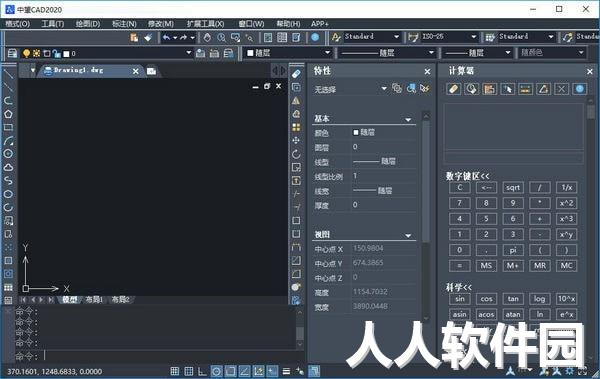Click the Redo arrow icon
The width and height of the screenshot is (600, 379).
click(x=183, y=38)
